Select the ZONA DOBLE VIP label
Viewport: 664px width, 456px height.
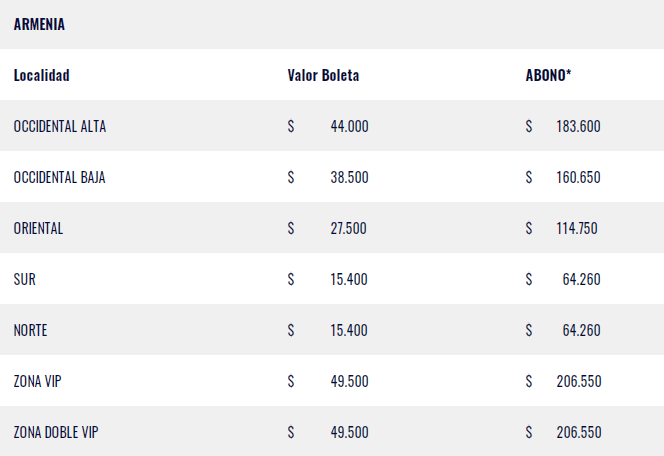click(x=56, y=433)
